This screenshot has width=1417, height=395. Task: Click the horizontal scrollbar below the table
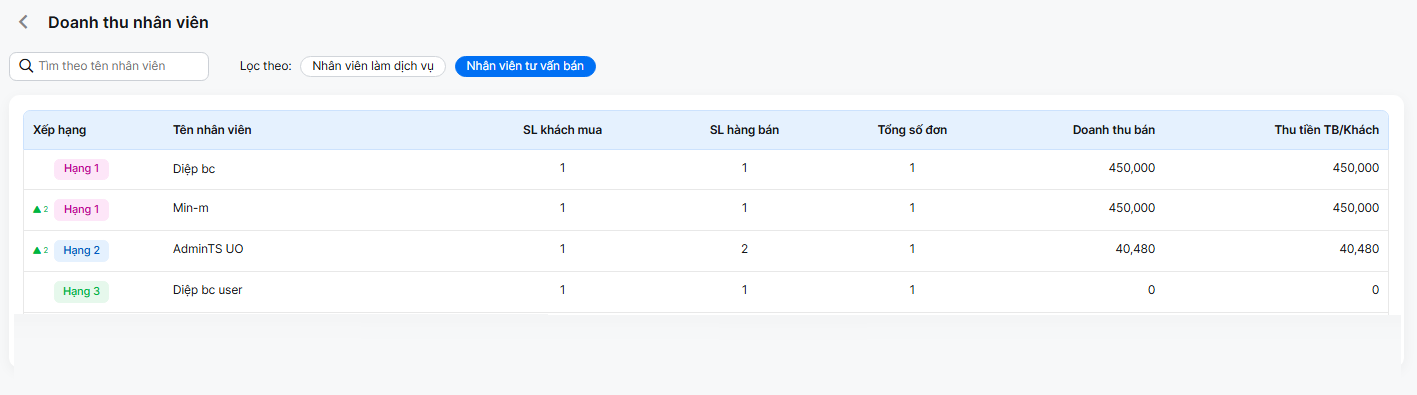(x=282, y=316)
